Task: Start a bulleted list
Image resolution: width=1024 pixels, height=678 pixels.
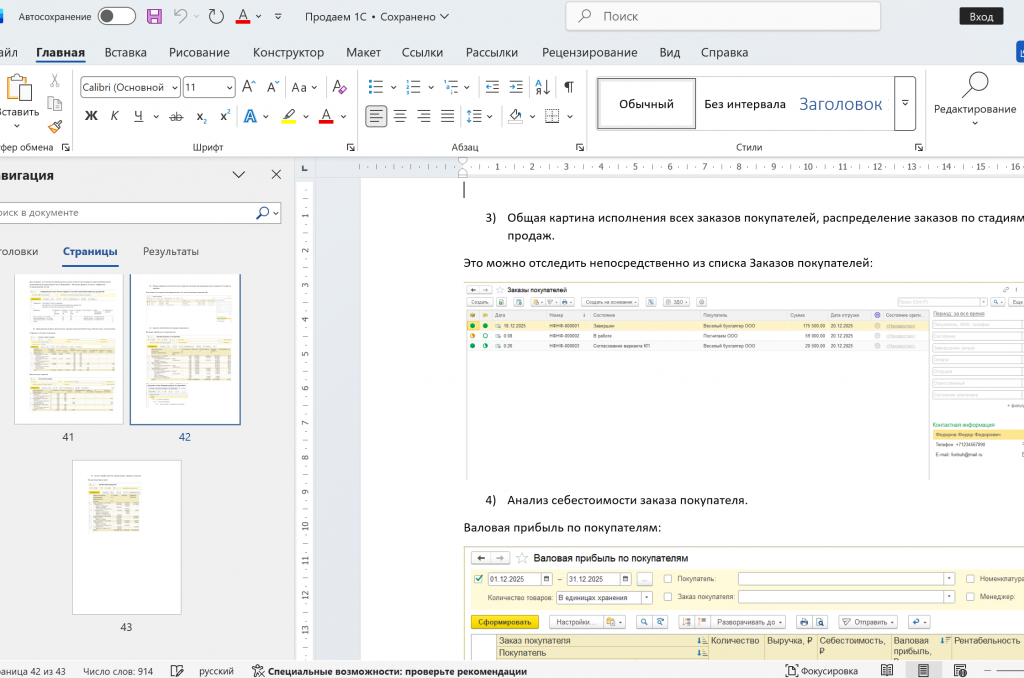Action: click(375, 87)
